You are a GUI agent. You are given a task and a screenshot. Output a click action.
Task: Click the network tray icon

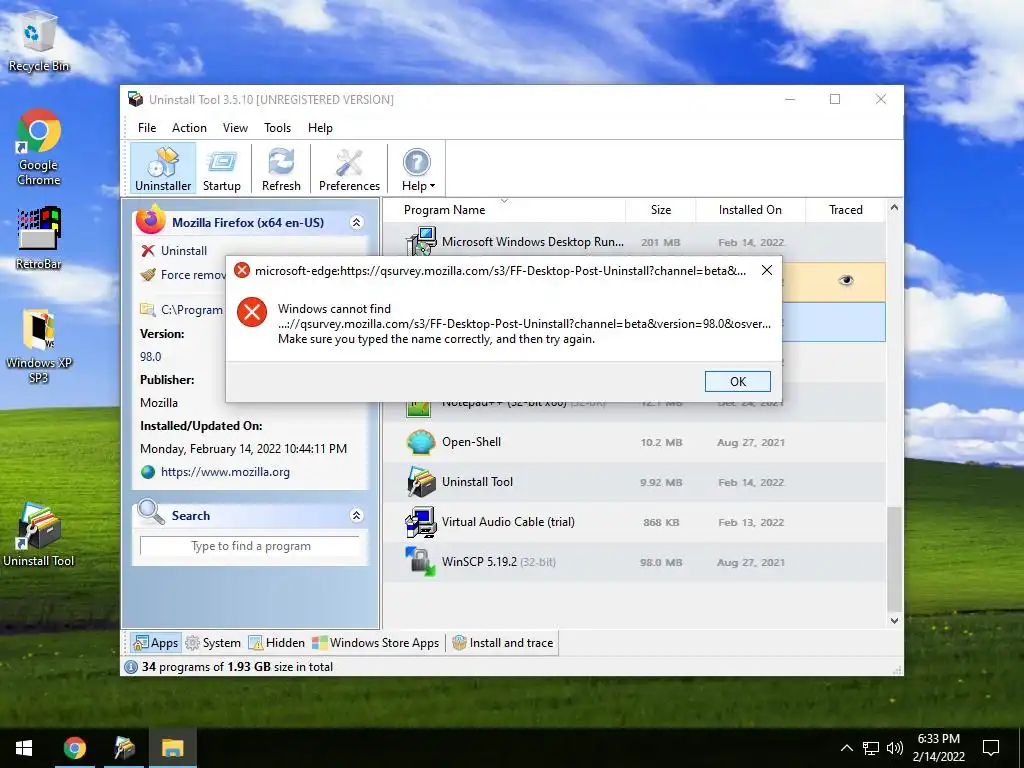[871, 748]
